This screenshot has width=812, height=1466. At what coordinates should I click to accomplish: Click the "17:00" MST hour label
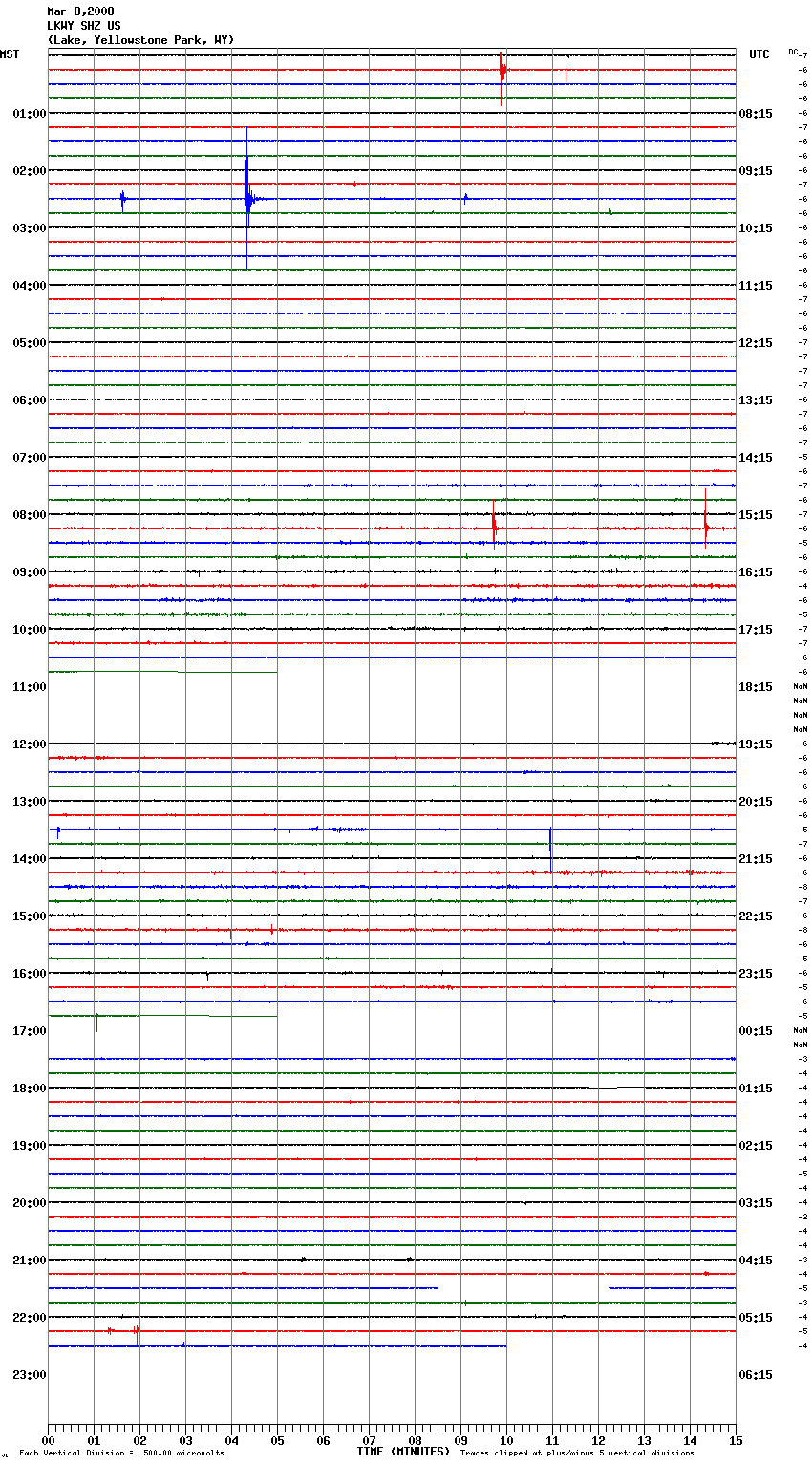[x=30, y=1031]
